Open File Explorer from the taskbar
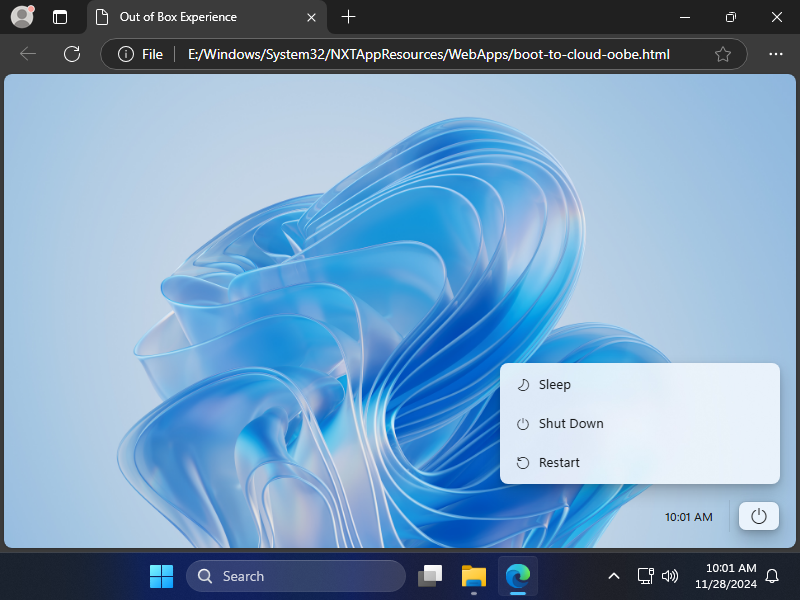Screen dimensions: 800x600 pyautogui.click(x=474, y=577)
